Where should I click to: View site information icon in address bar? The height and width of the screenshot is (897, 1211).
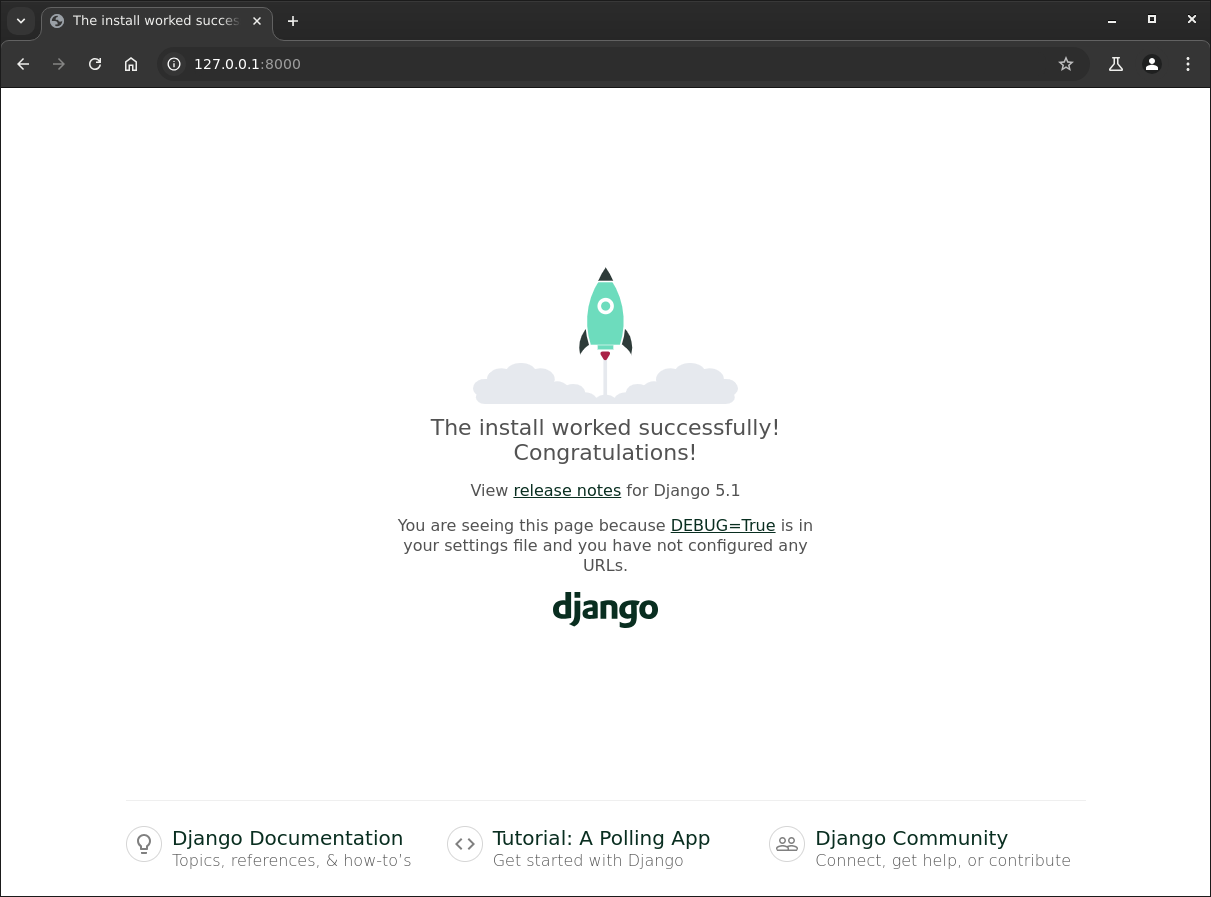[174, 64]
